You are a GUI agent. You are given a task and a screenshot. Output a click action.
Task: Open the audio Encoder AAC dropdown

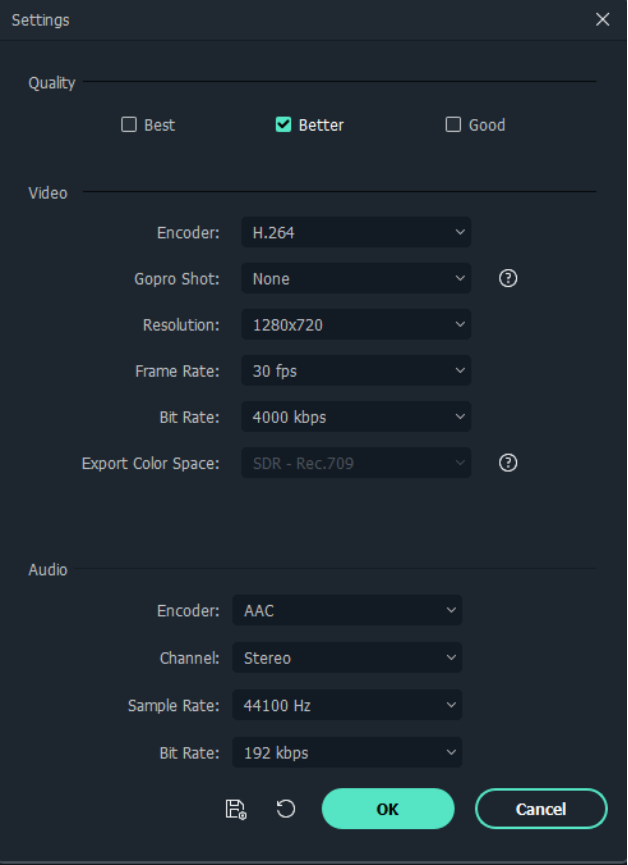click(x=347, y=611)
